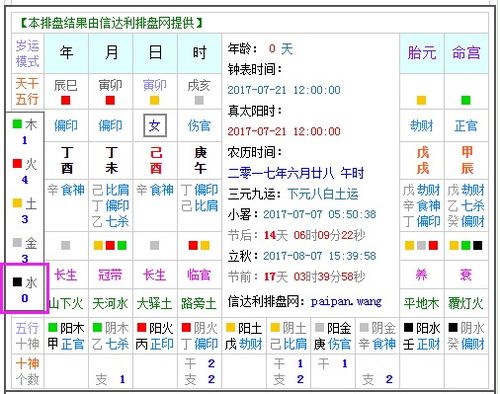Click the 节后 14天 countdown line
The width and height of the screenshot is (500, 394).
coord(297,235)
